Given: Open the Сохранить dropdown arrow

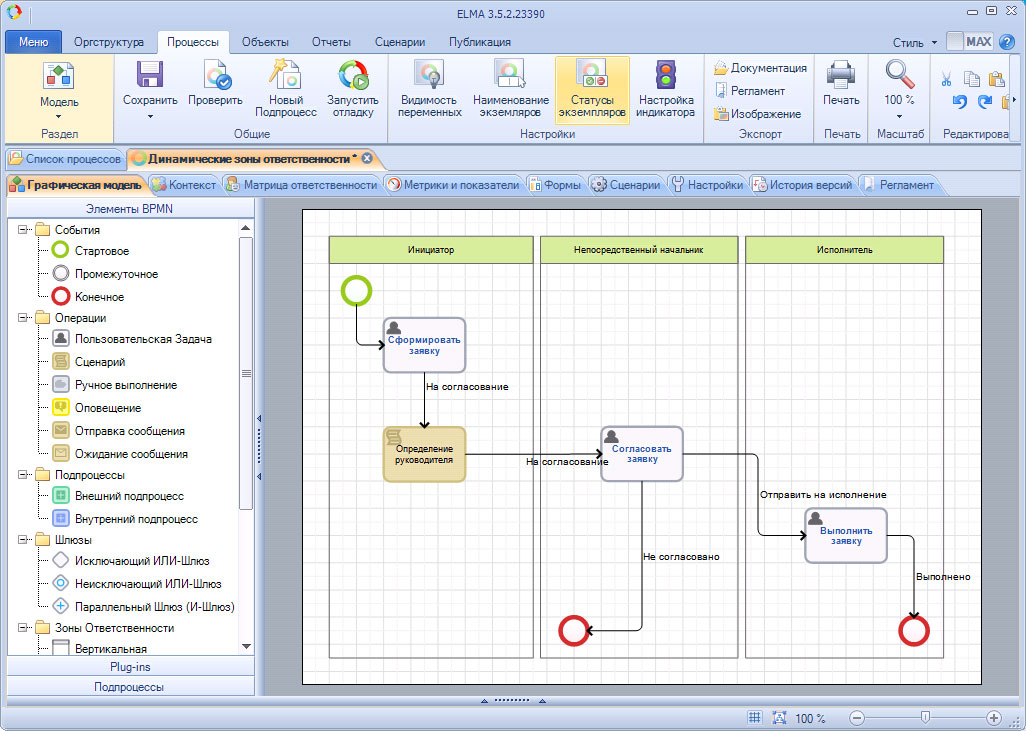Looking at the screenshot, I should (150, 116).
